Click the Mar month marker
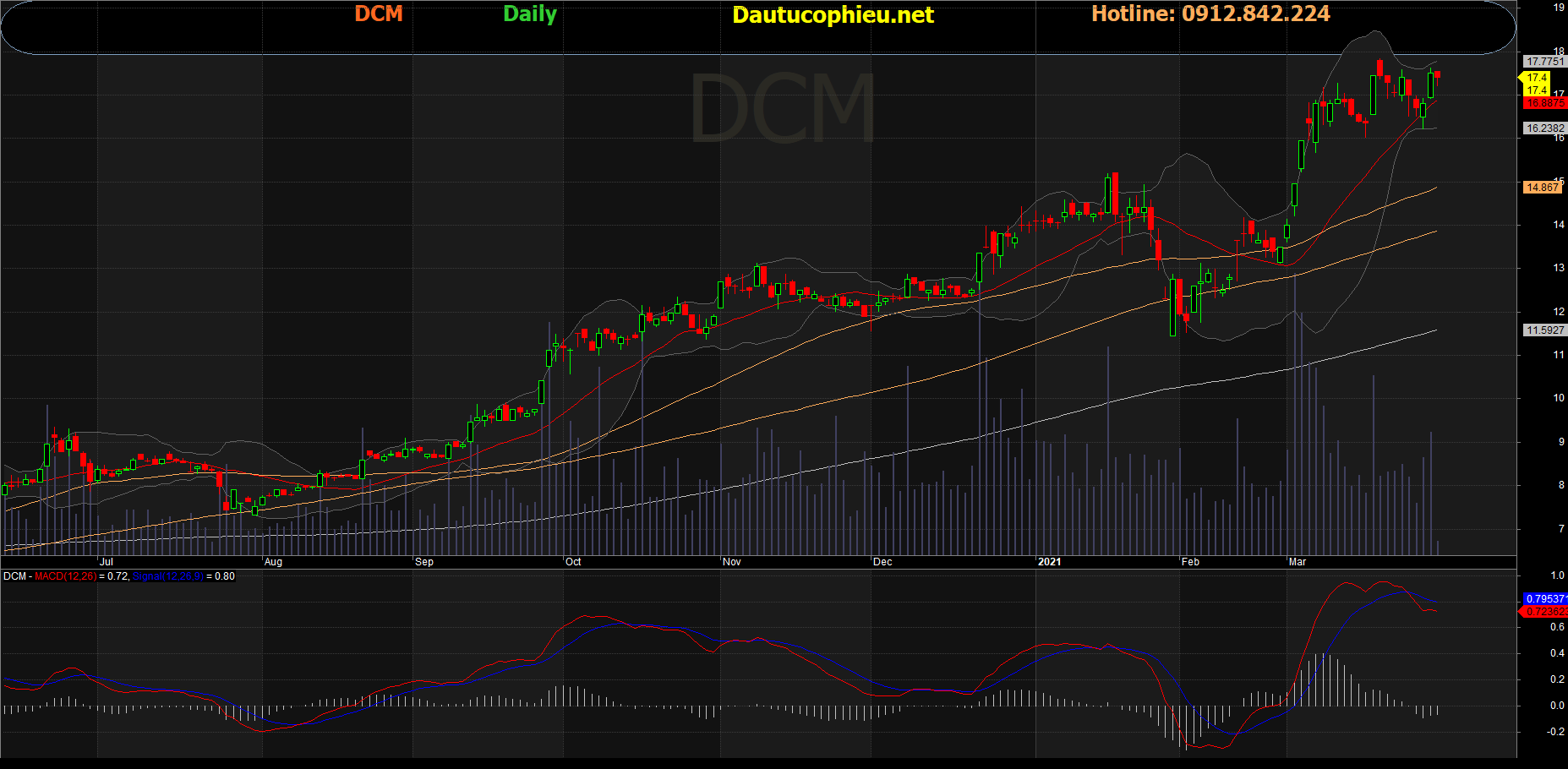 point(1298,561)
